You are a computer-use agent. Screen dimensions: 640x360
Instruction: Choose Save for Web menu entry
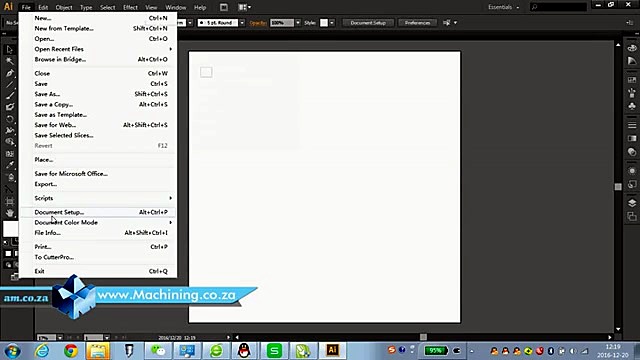(x=98, y=125)
